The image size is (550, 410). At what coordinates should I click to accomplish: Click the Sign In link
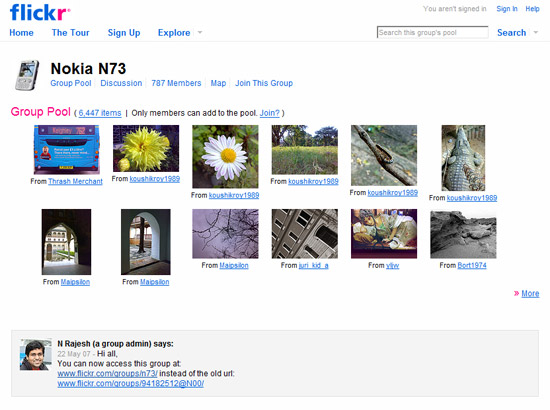(507, 9)
